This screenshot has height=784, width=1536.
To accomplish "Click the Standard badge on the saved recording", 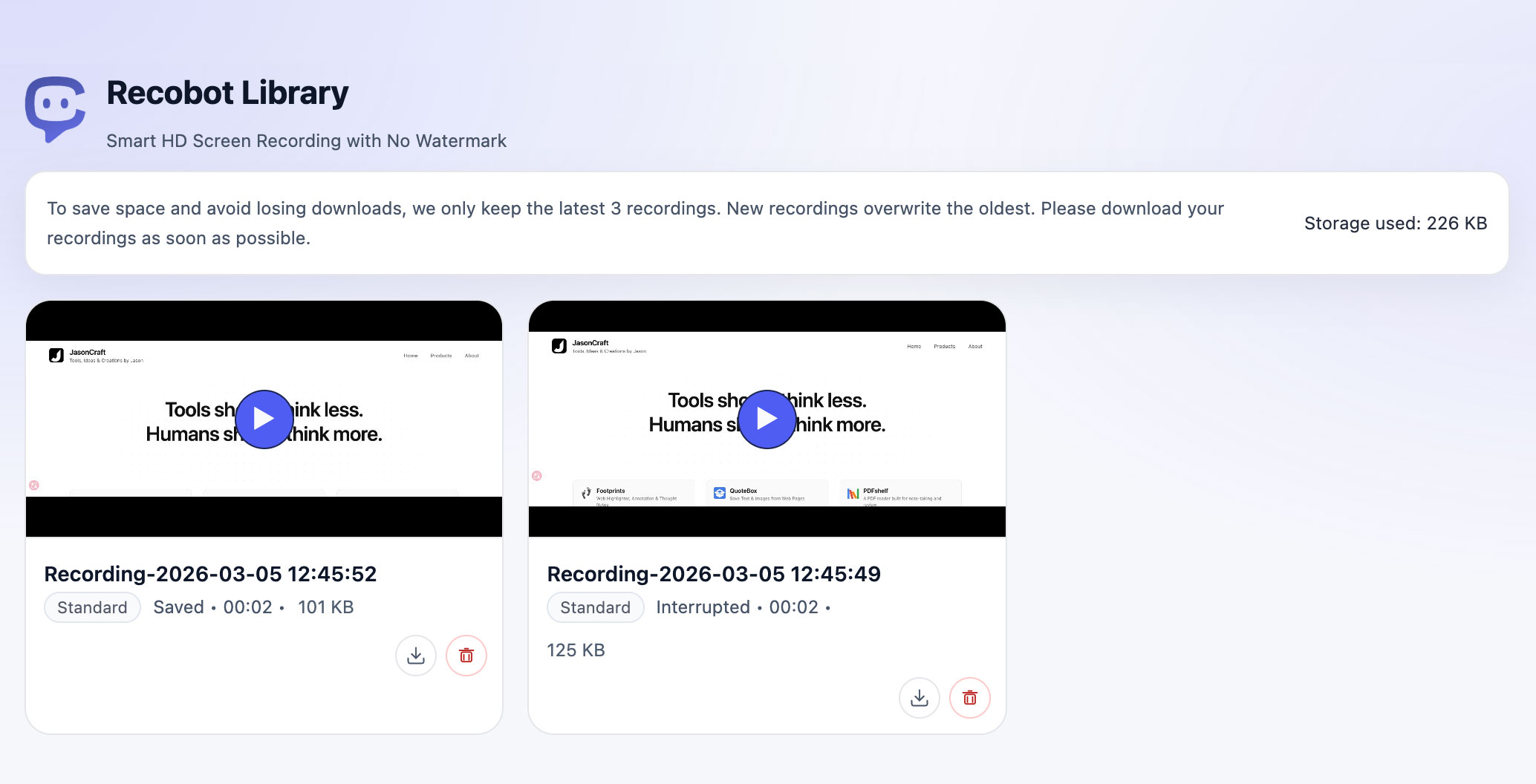I will 92,607.
